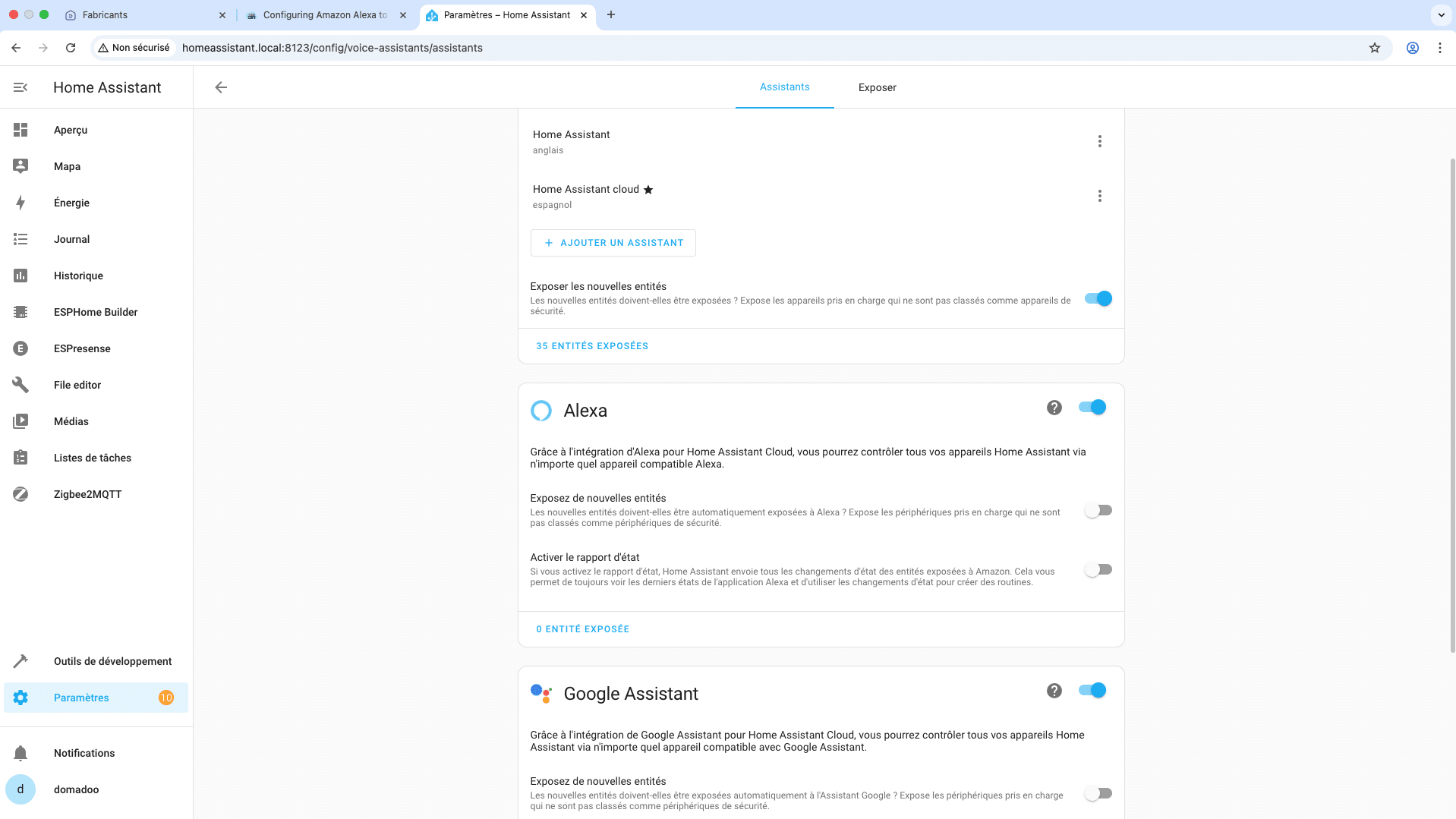Open Chrome profile icon
Viewport: 1456px width, 819px height.
(1413, 48)
